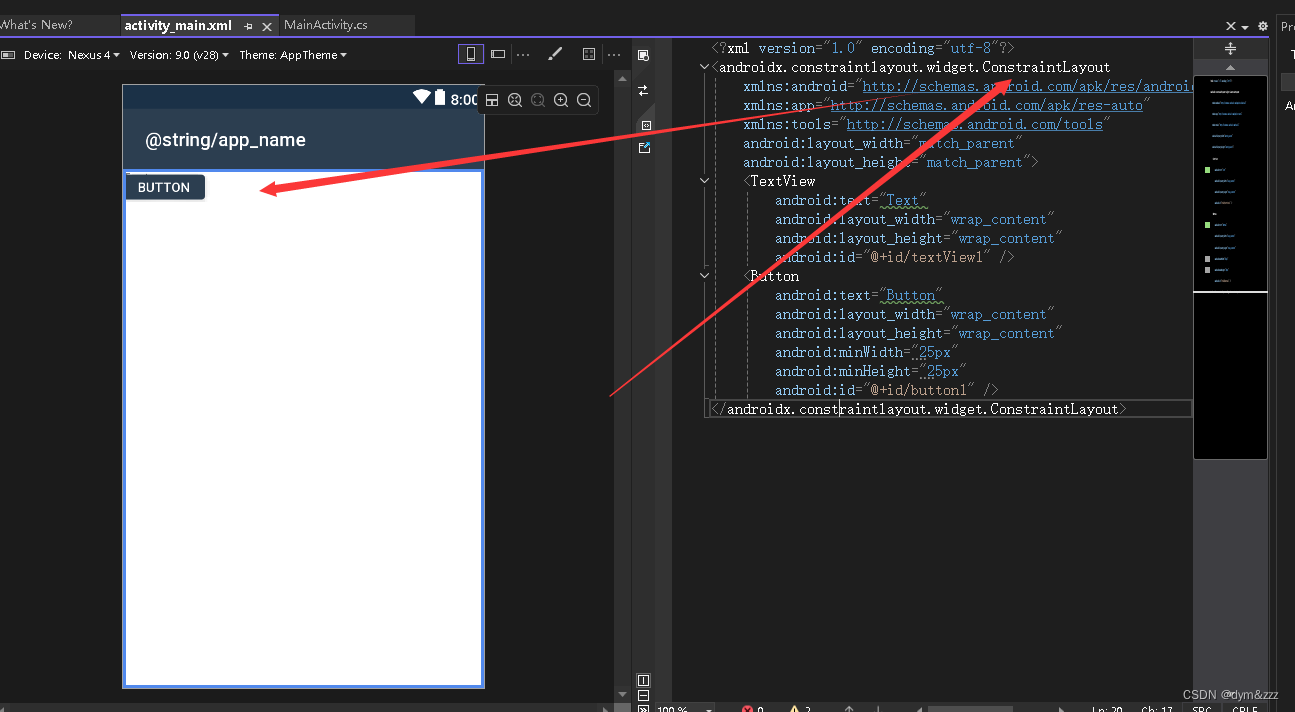Click the zoom-out magnifier icon
The height and width of the screenshot is (712, 1295).
click(x=584, y=100)
